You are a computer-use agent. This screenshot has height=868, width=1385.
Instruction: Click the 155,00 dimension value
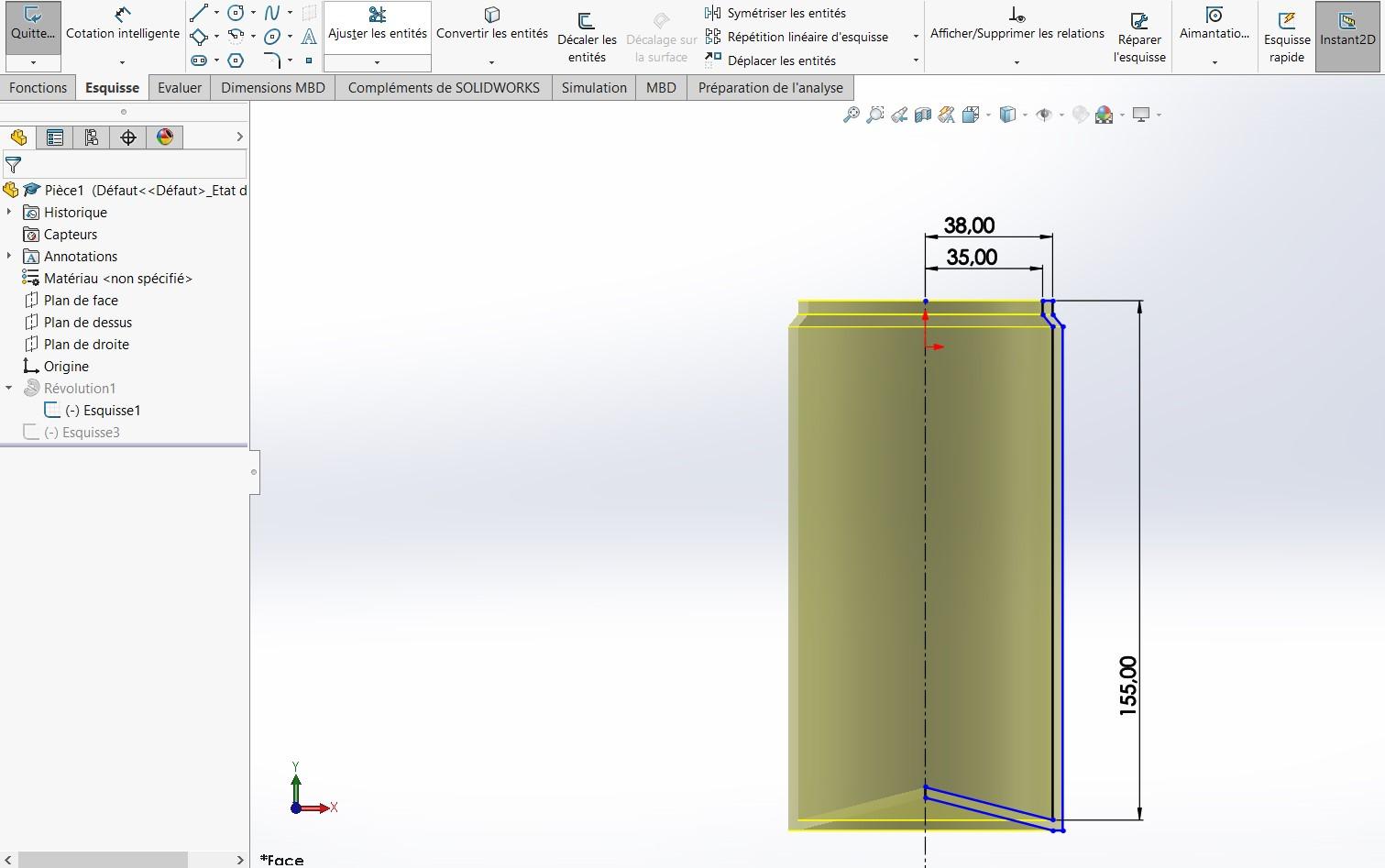point(1128,686)
